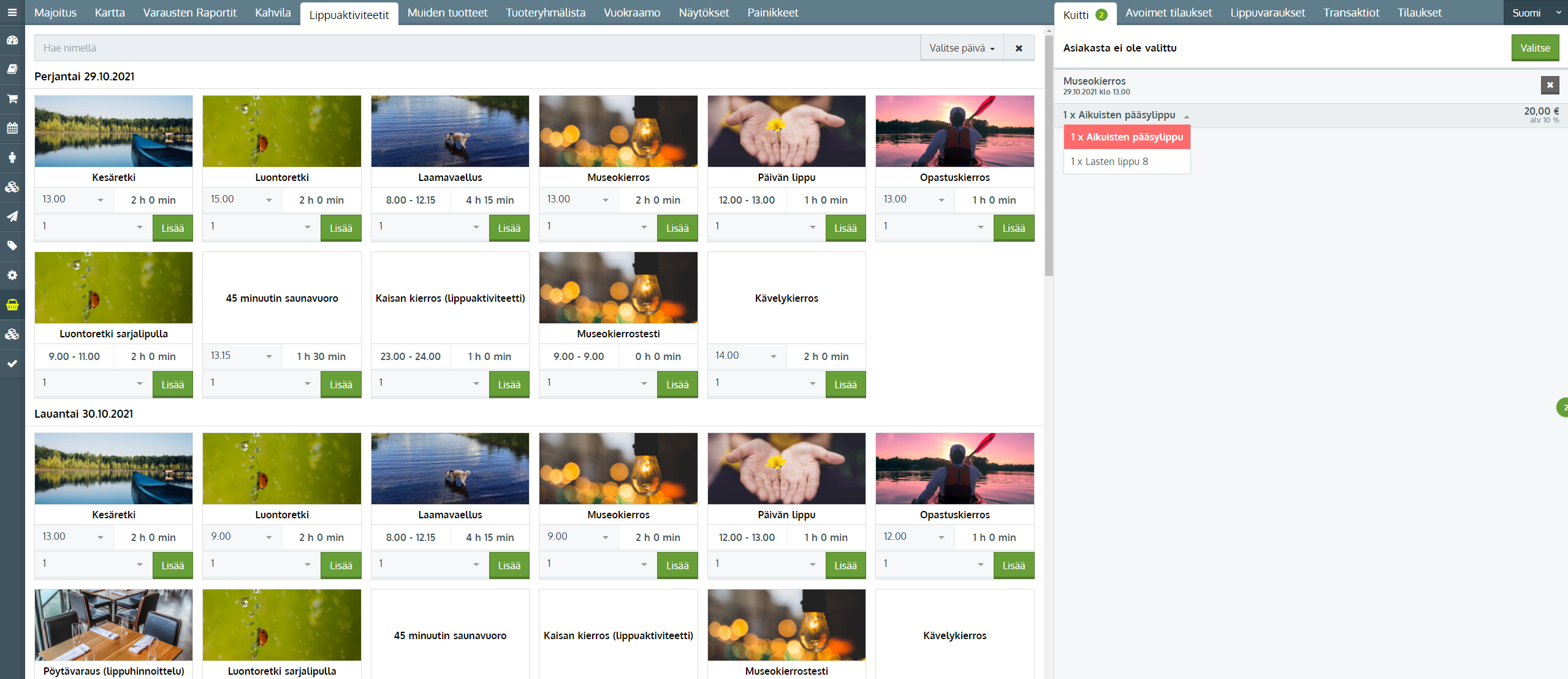Open the calendar sidebar icon
1568x679 pixels.
(x=12, y=128)
